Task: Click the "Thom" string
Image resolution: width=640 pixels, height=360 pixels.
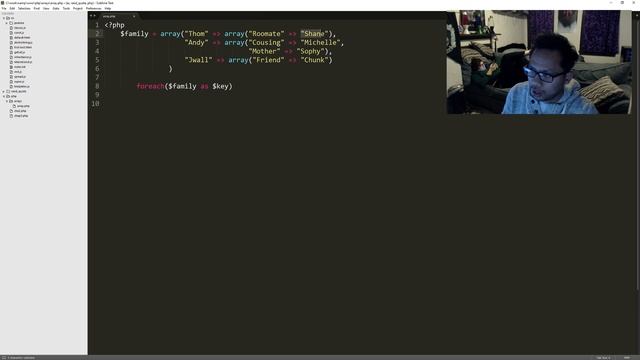Action: click(196, 33)
